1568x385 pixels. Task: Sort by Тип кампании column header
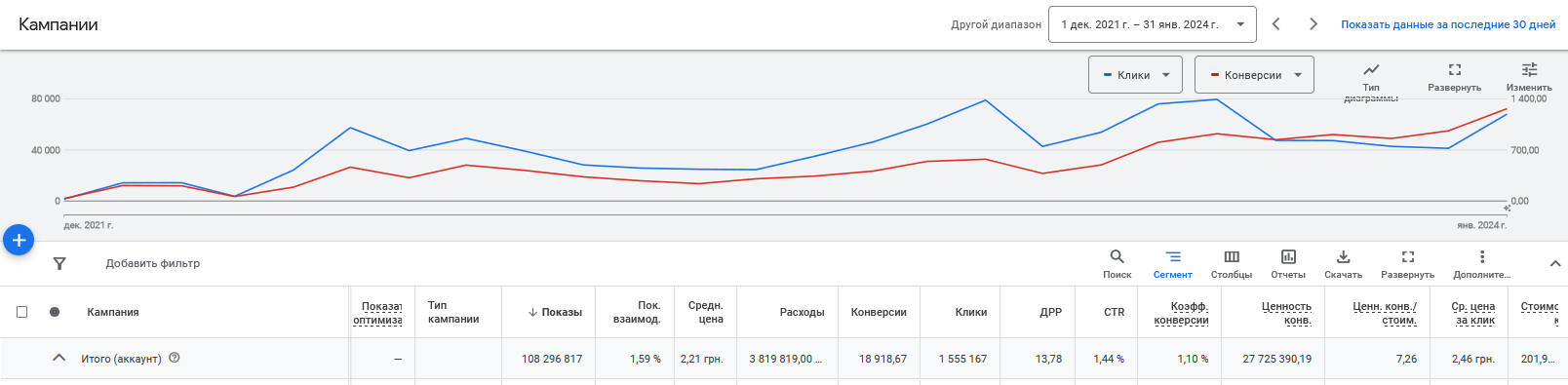point(453,312)
